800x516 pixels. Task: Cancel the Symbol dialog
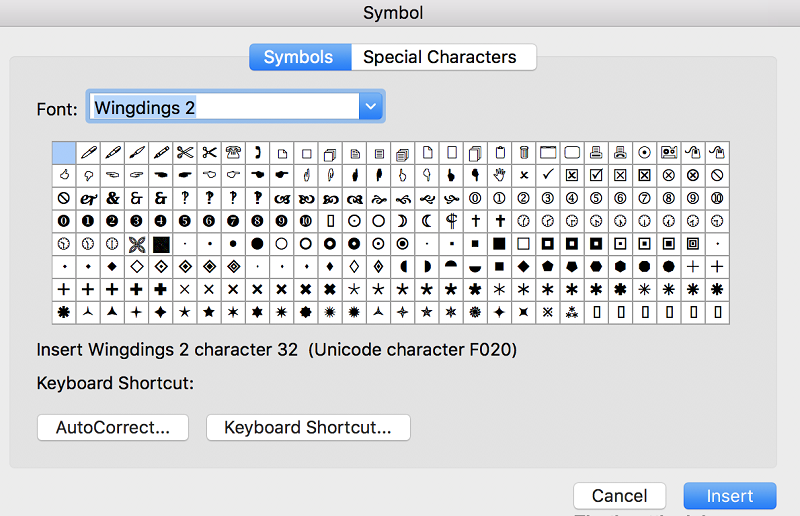[619, 496]
